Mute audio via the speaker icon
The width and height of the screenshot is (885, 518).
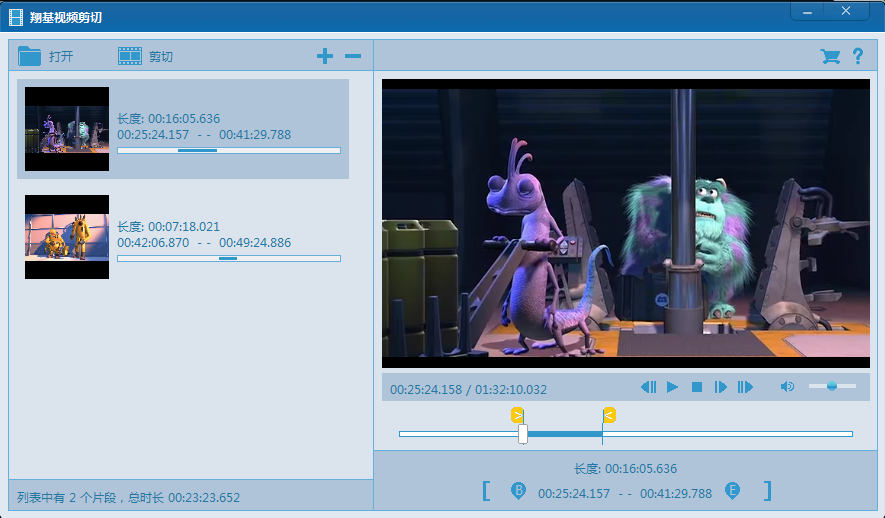(x=787, y=388)
